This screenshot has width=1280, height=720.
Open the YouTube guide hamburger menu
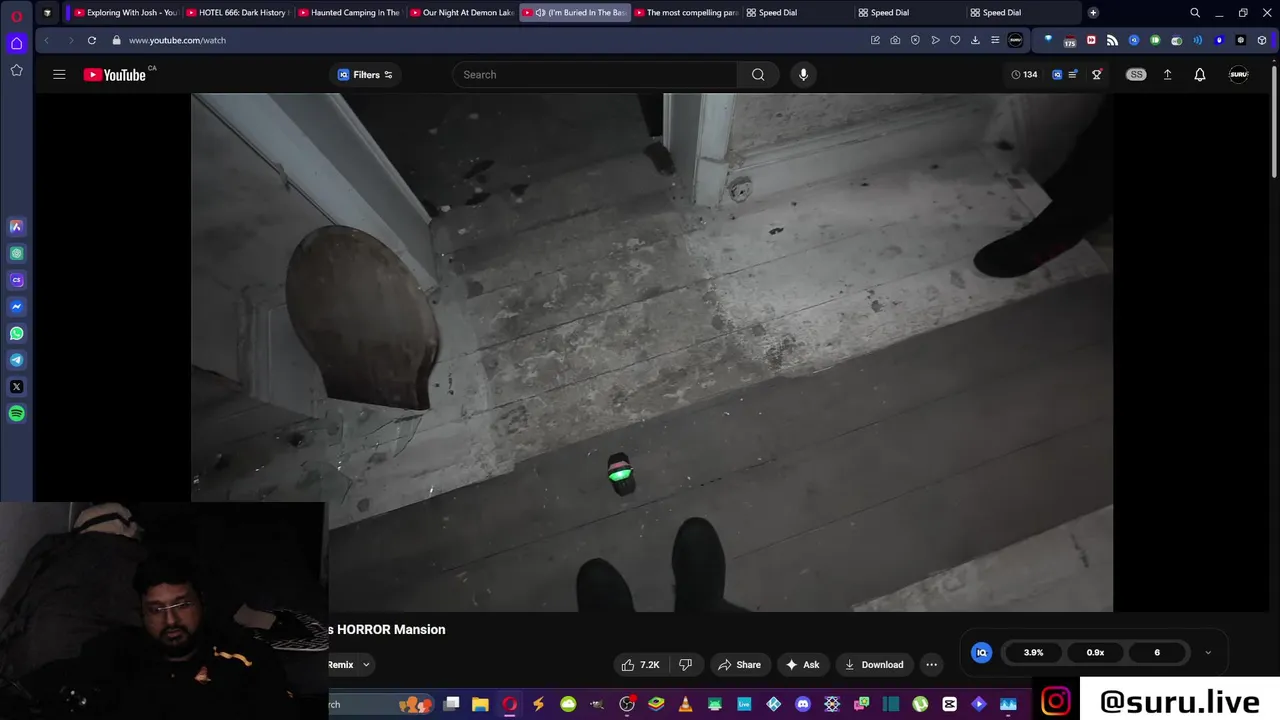(x=59, y=75)
